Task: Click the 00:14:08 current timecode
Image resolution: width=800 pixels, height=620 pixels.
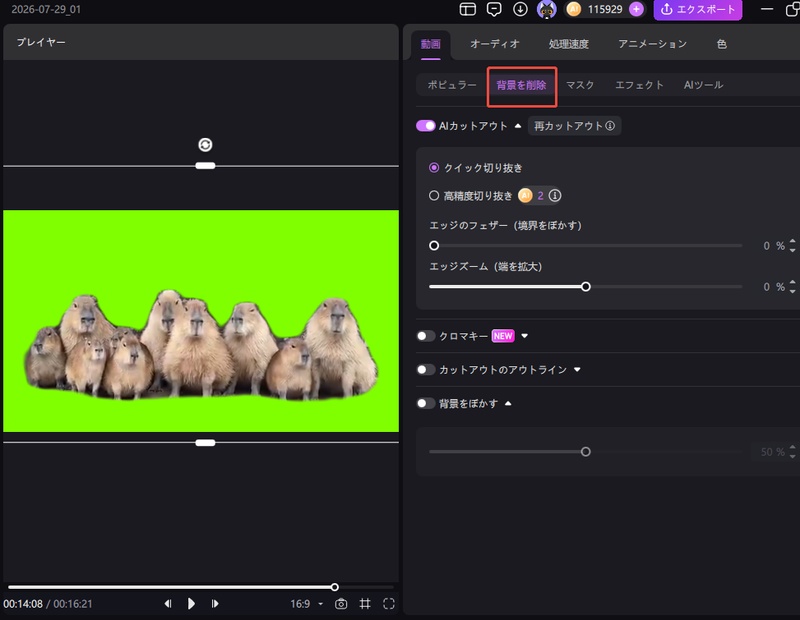Action: tap(23, 604)
